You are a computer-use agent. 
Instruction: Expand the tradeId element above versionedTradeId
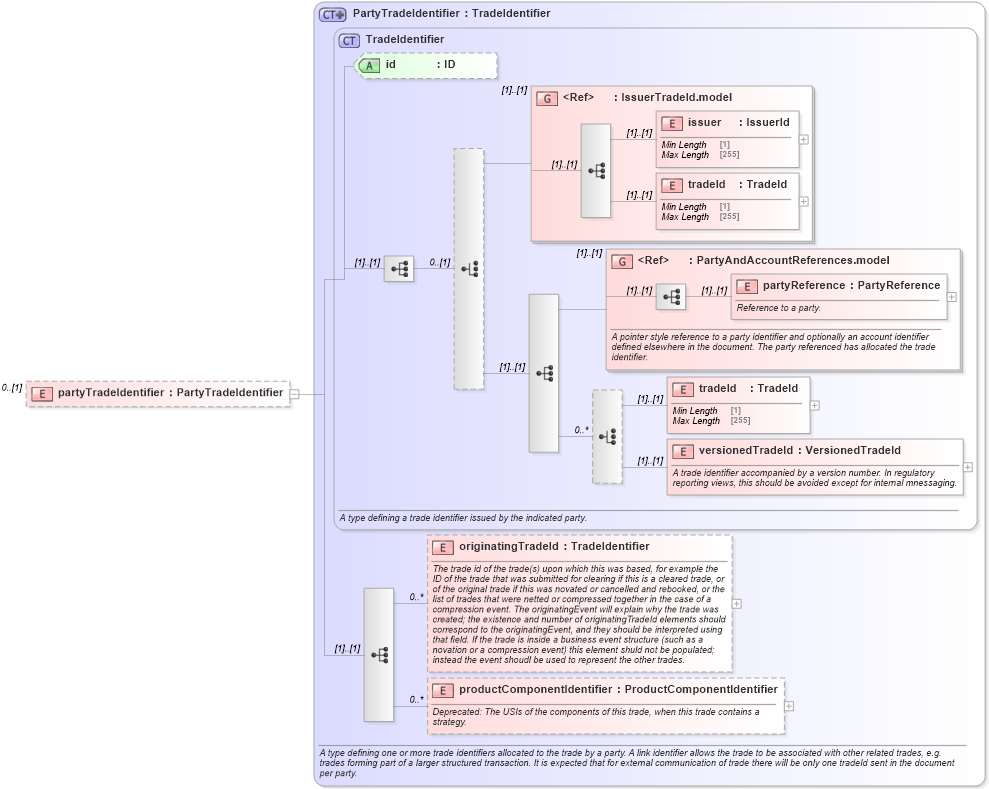coord(814,406)
